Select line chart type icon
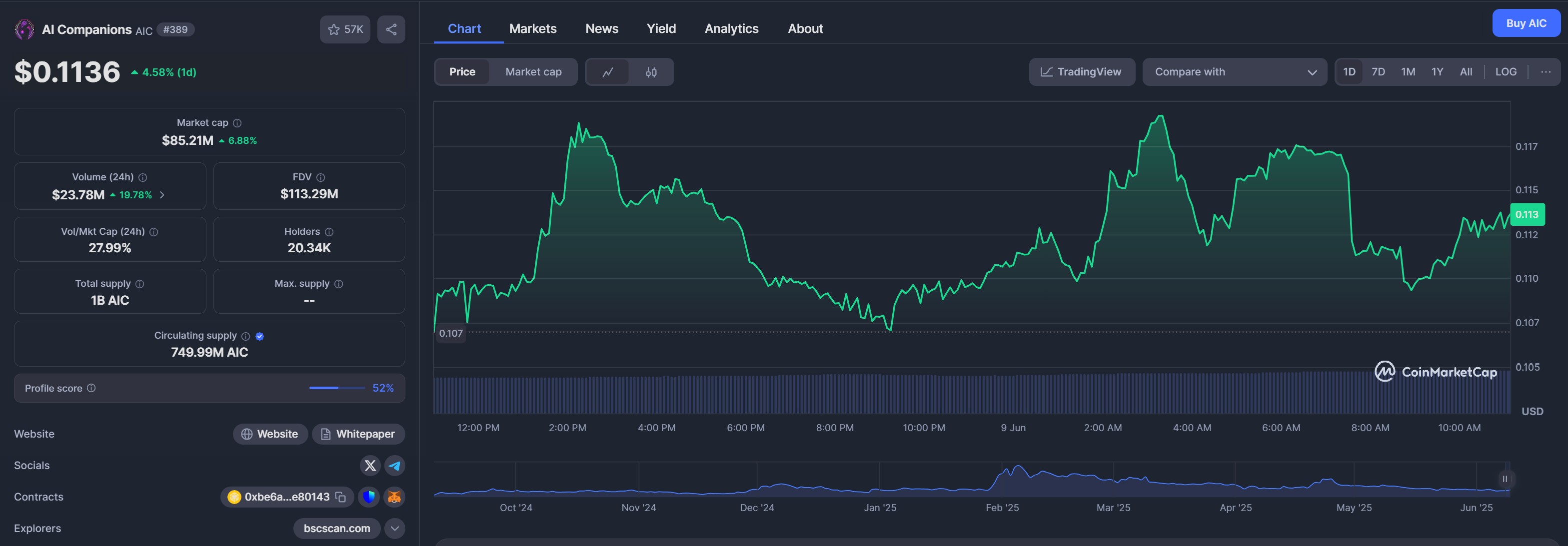 click(607, 72)
